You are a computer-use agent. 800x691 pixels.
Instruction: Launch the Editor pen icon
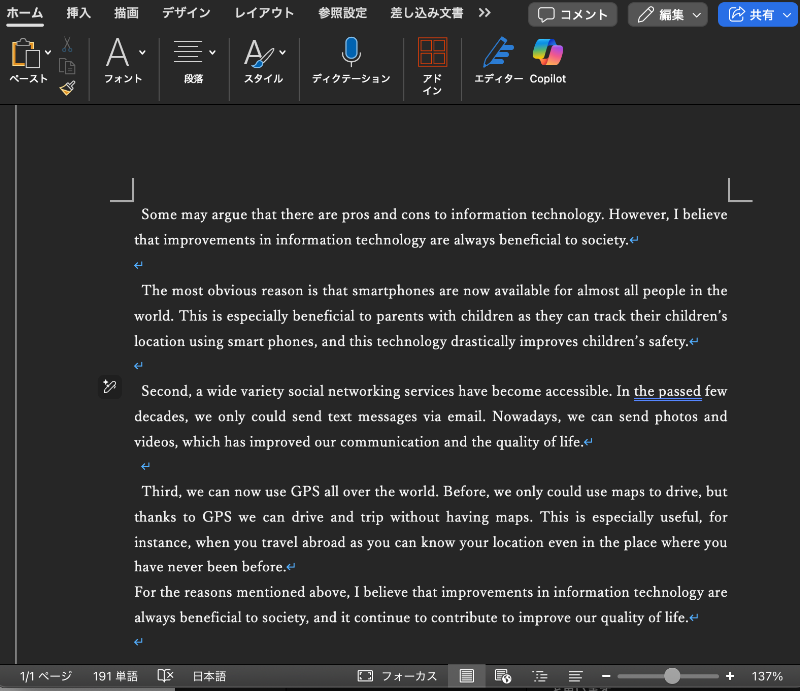(498, 53)
